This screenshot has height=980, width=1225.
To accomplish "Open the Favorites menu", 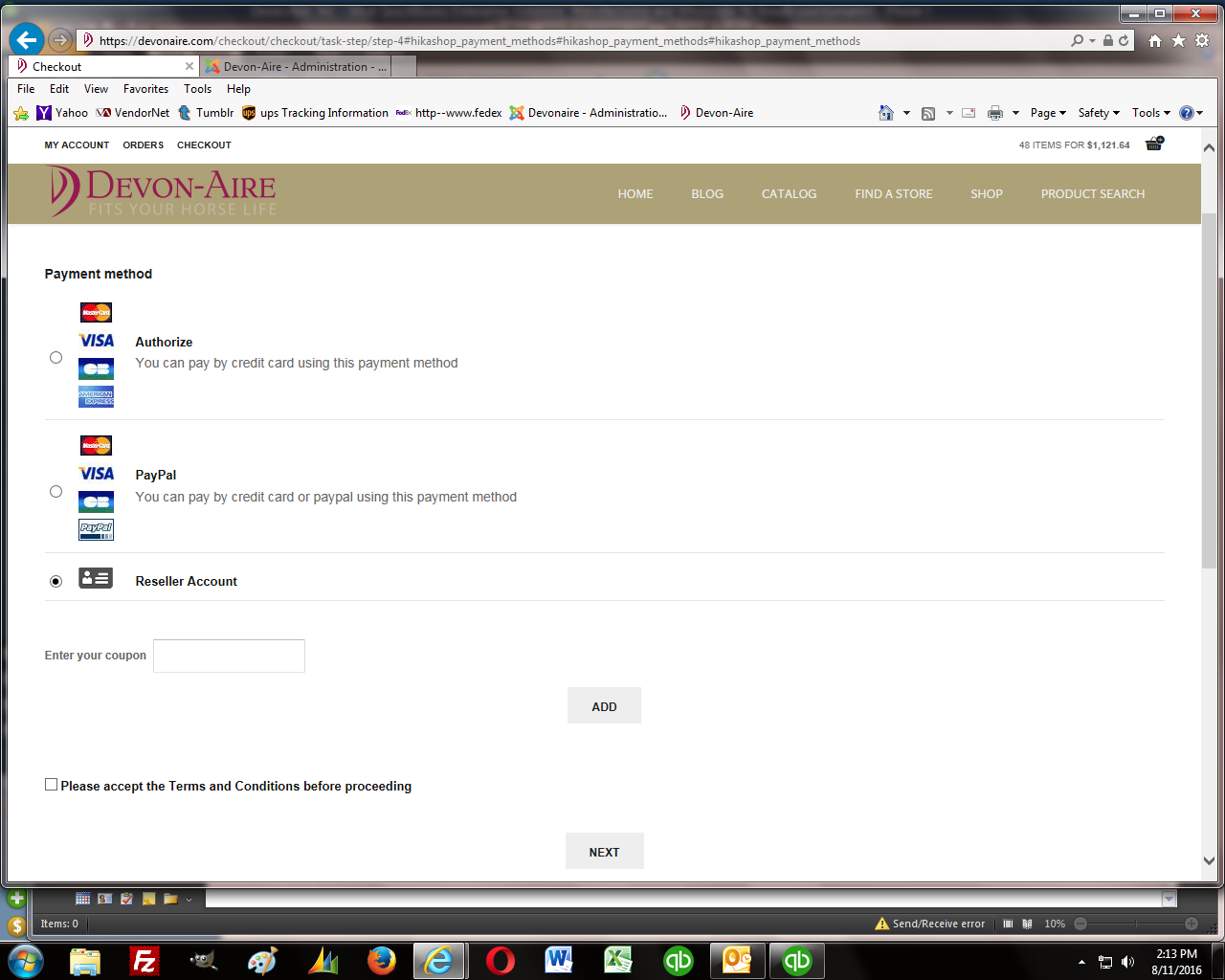I will click(x=145, y=89).
